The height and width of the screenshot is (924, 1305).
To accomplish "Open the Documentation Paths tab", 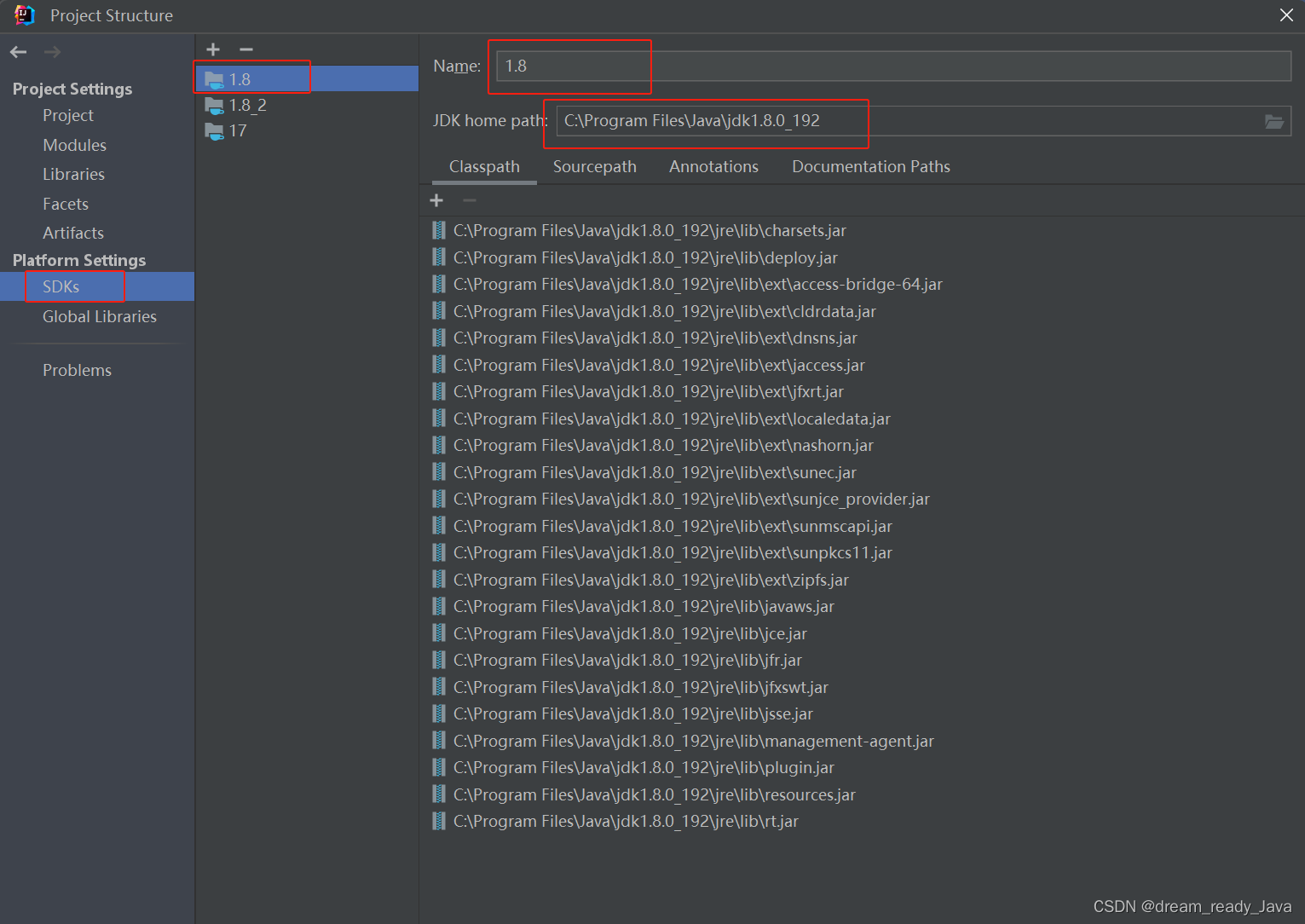I will click(870, 166).
